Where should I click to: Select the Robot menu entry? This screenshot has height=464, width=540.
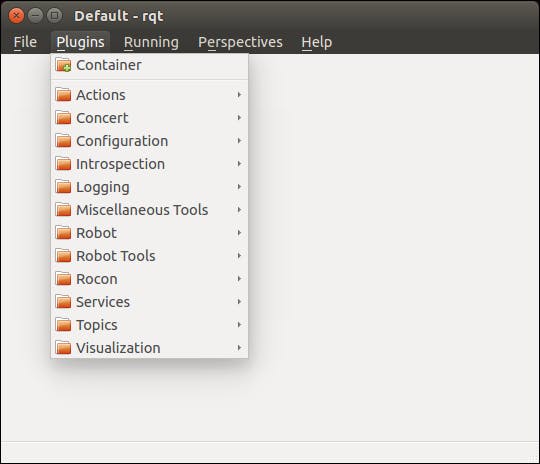coord(149,233)
